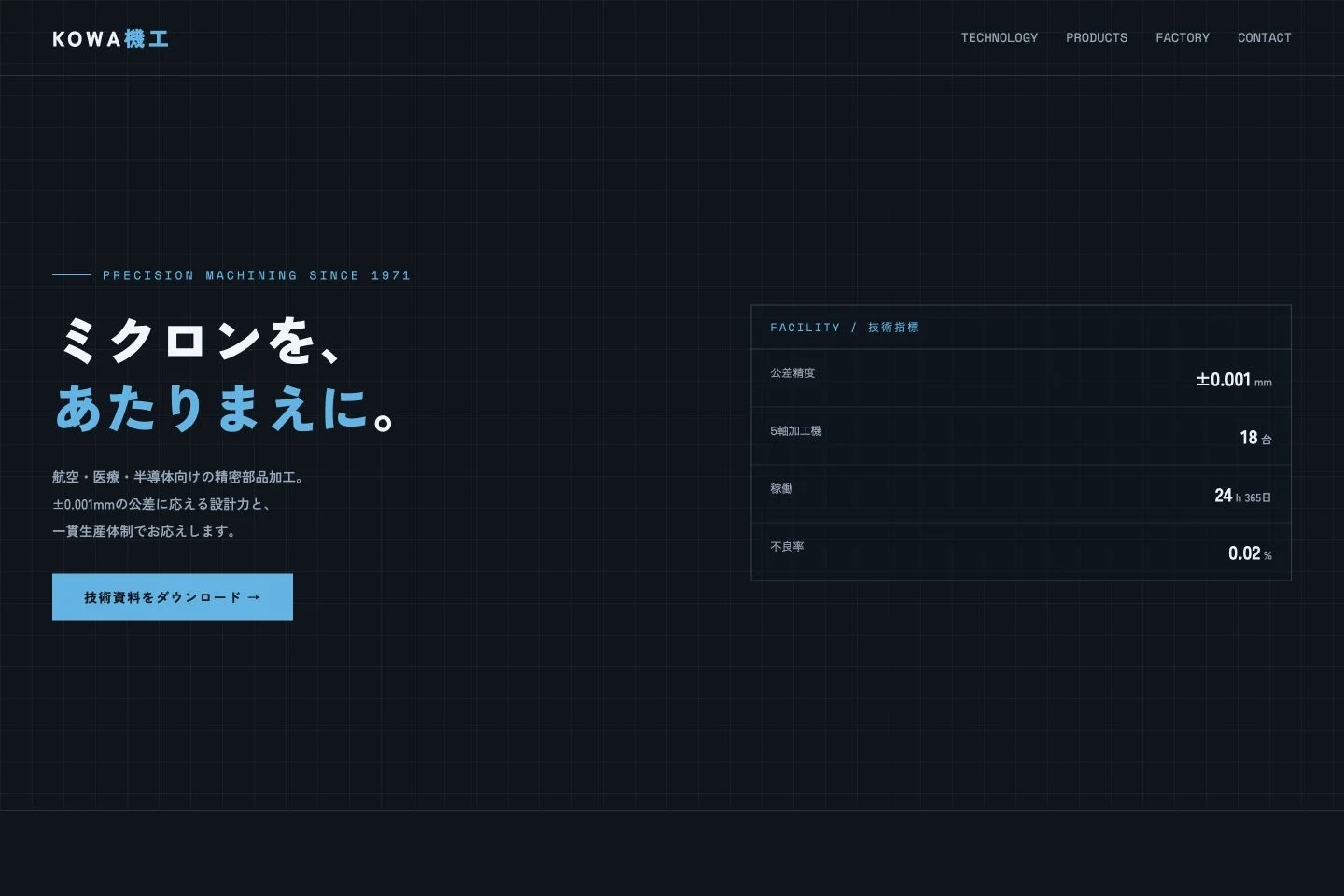The image size is (1344, 896).
Task: Click the 0.02 % defect rate value
Action: [1250, 553]
